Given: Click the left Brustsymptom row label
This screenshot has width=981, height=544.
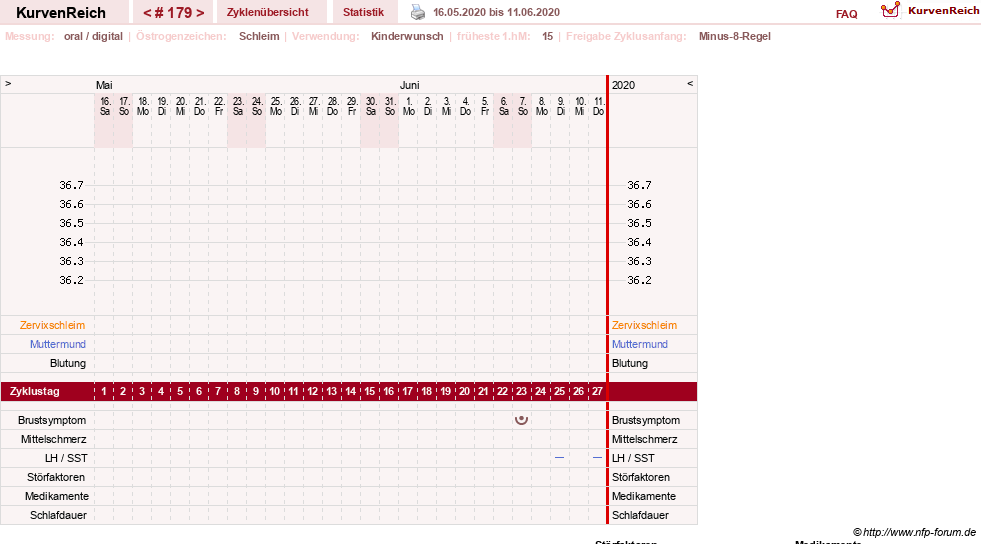Looking at the screenshot, I should [52, 420].
